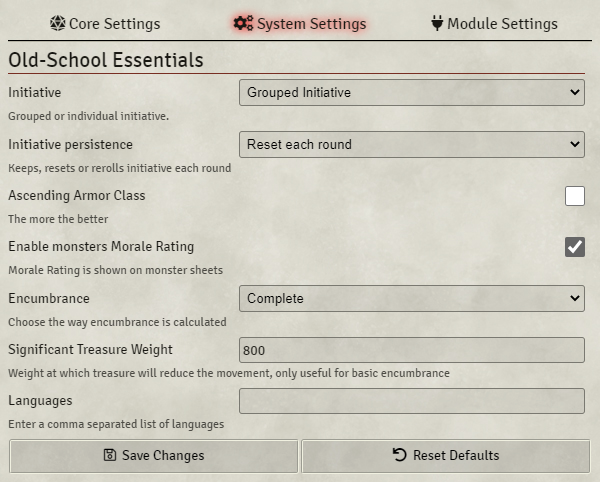Switch to the Core Settings tab
This screenshot has height=482, width=600.
105,24
